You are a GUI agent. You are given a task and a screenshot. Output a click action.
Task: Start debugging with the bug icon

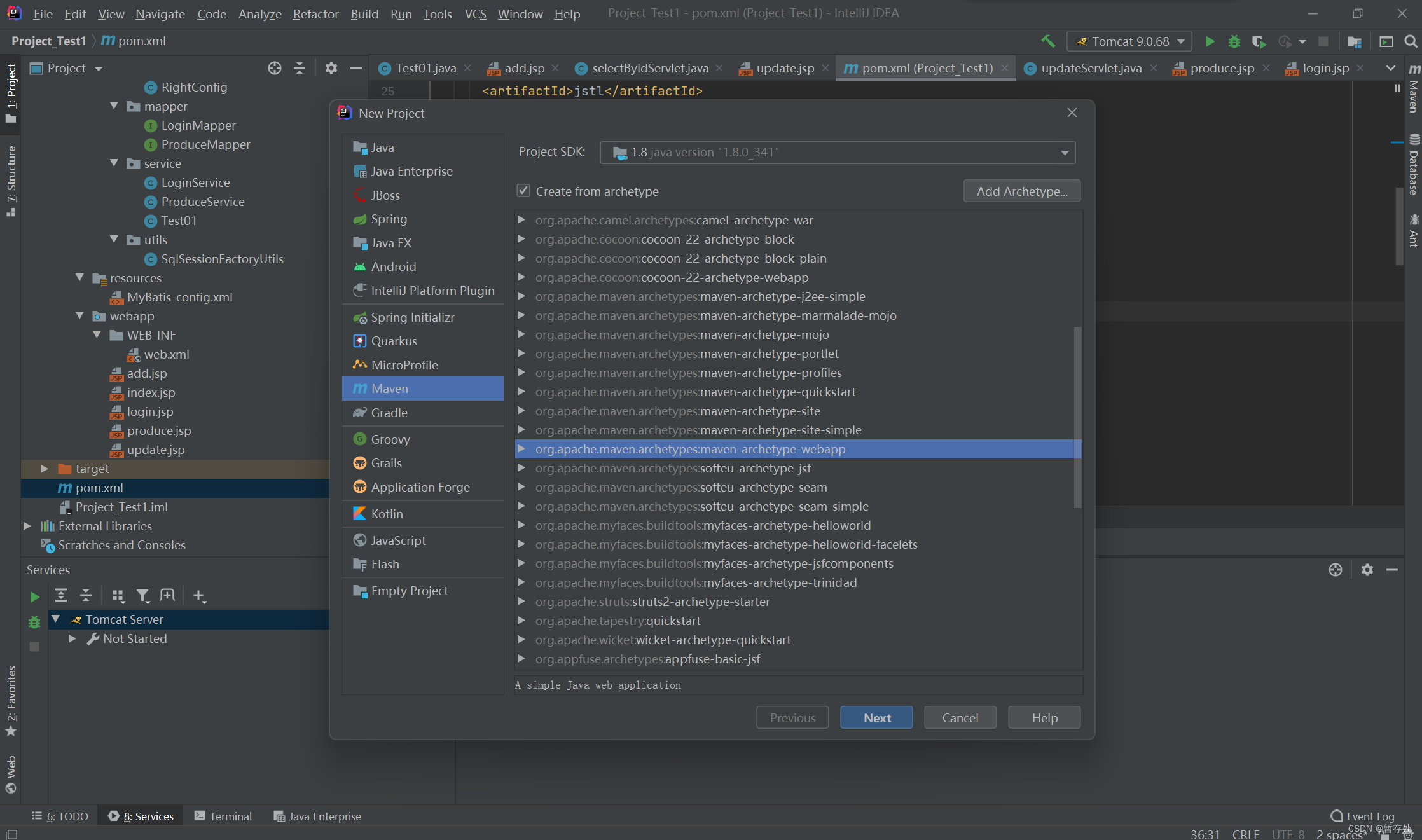[x=1234, y=41]
